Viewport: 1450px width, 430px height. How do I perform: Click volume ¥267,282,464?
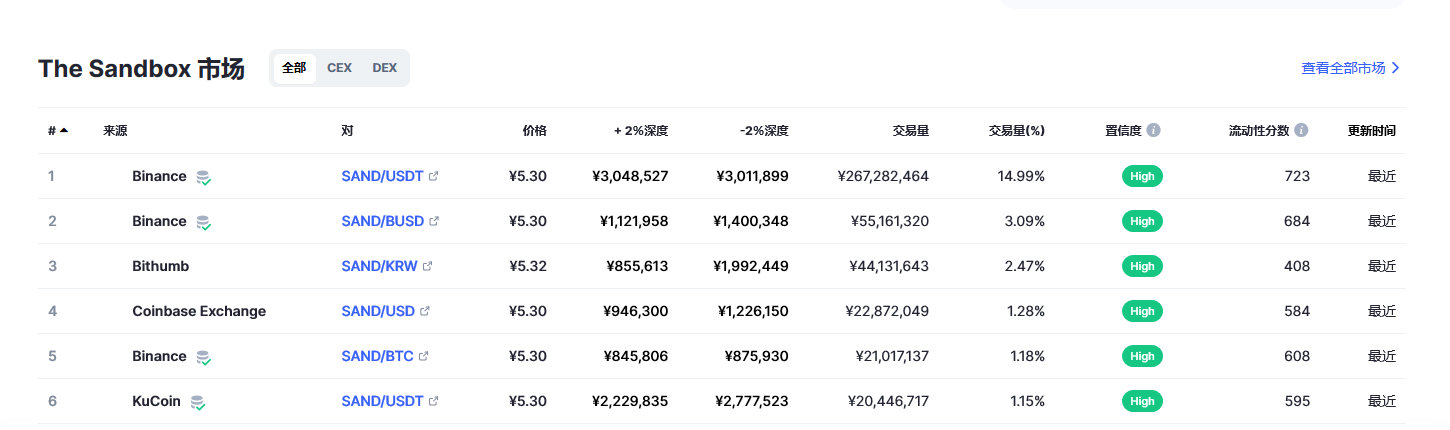point(883,176)
